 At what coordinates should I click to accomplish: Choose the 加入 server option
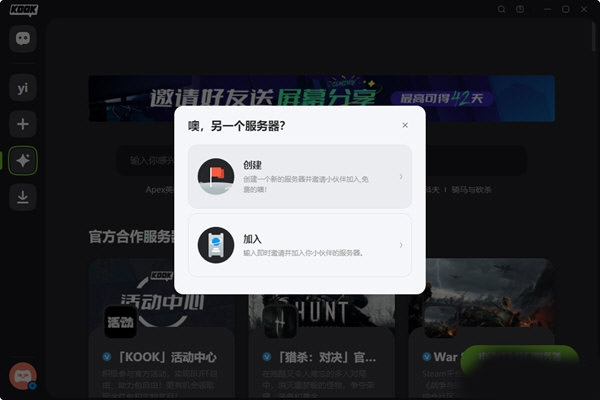pyautogui.click(x=300, y=245)
